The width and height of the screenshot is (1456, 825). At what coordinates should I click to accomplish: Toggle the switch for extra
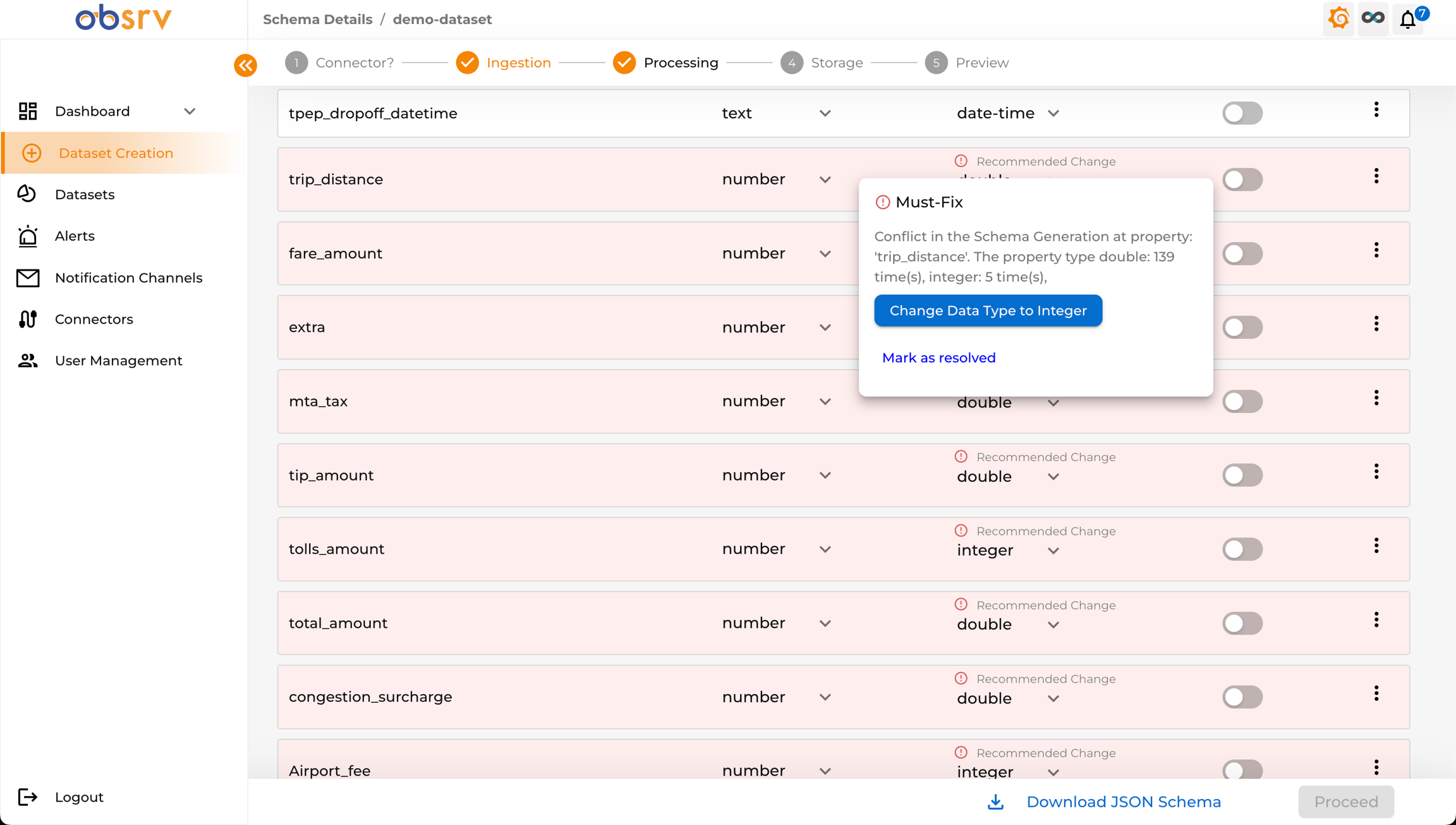pyautogui.click(x=1242, y=327)
